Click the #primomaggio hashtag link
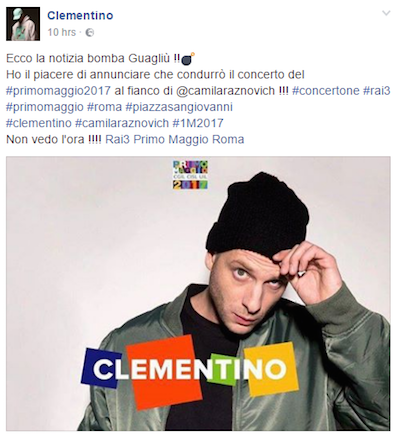This screenshot has width=400, height=438. click(45, 107)
